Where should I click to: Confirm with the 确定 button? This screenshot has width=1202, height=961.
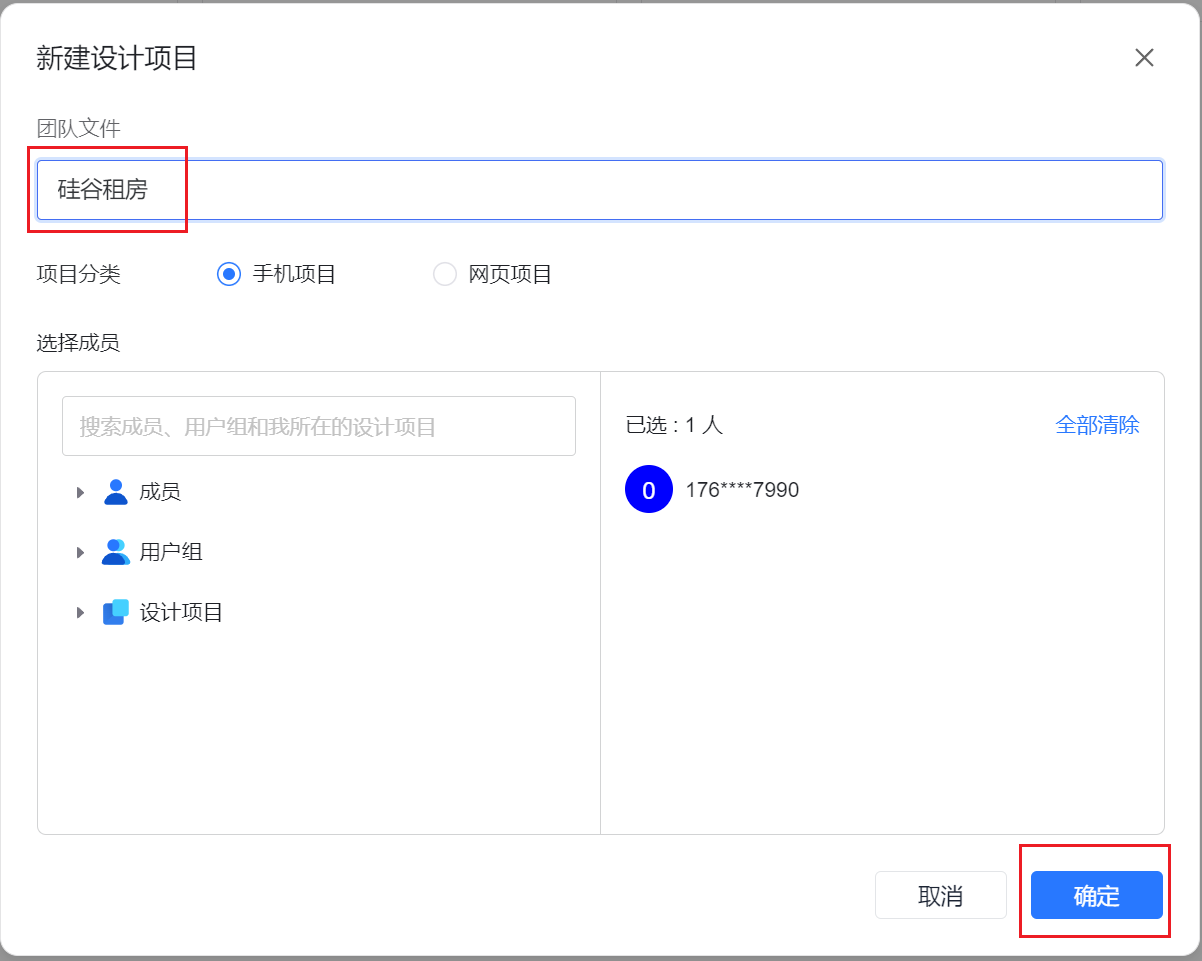click(x=1096, y=895)
